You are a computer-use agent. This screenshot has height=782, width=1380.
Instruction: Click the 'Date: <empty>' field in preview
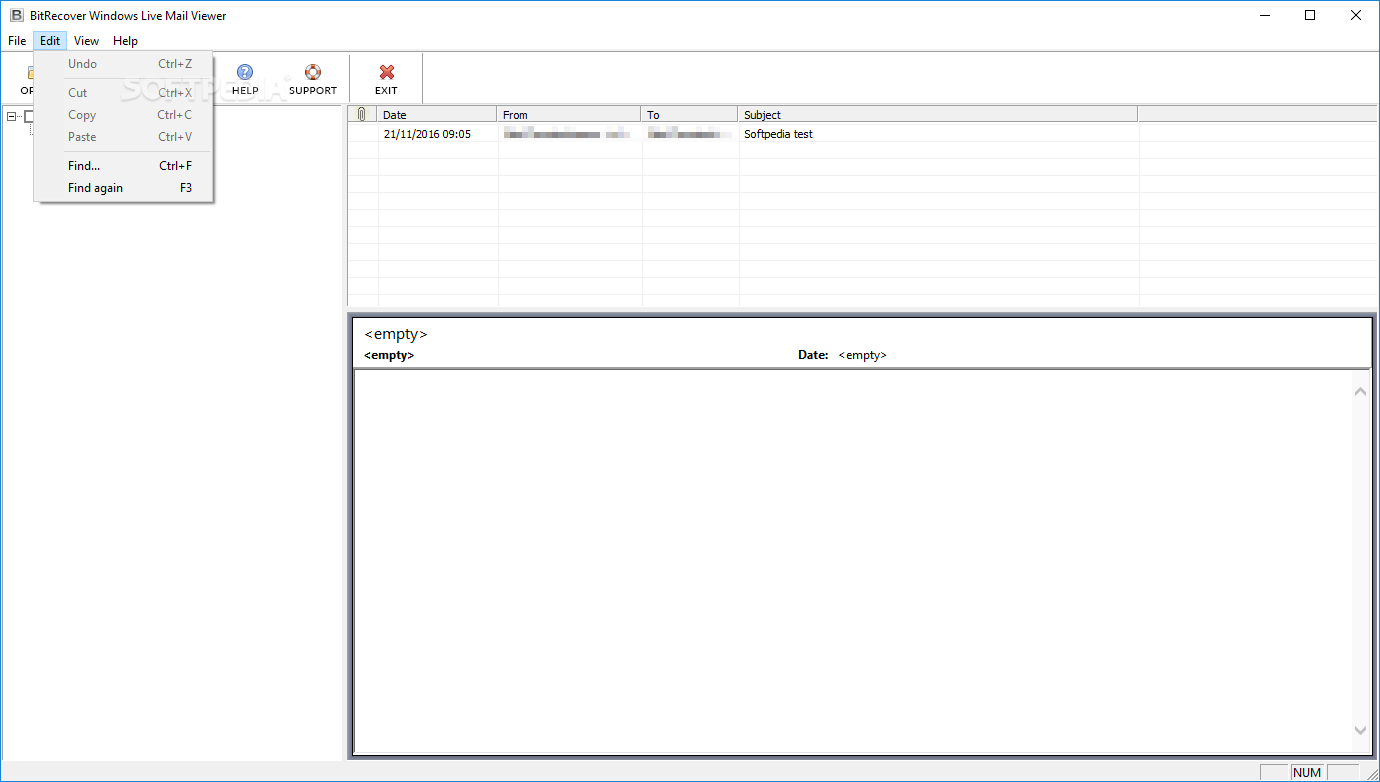[842, 355]
